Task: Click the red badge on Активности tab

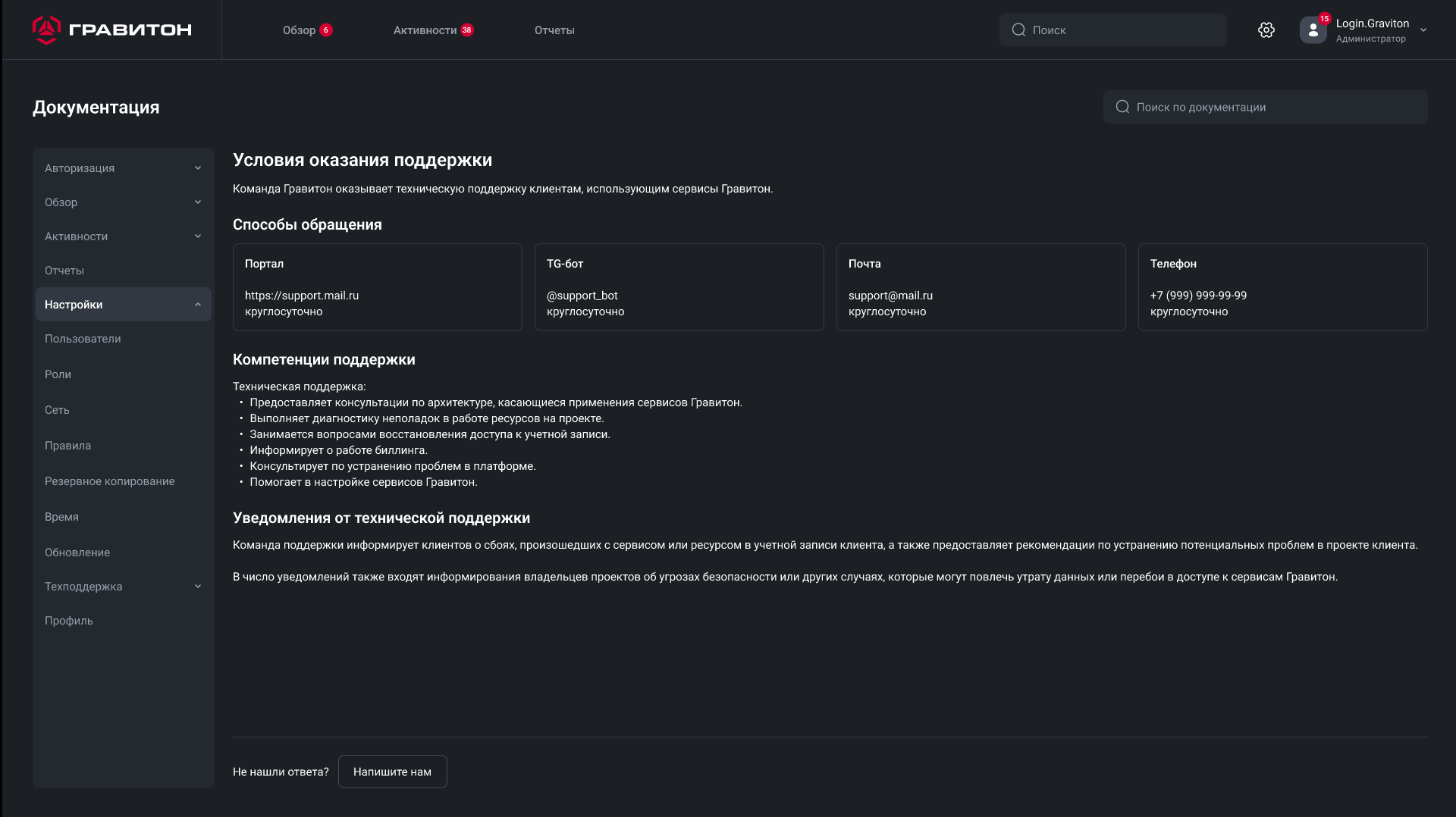Action: pyautogui.click(x=467, y=30)
